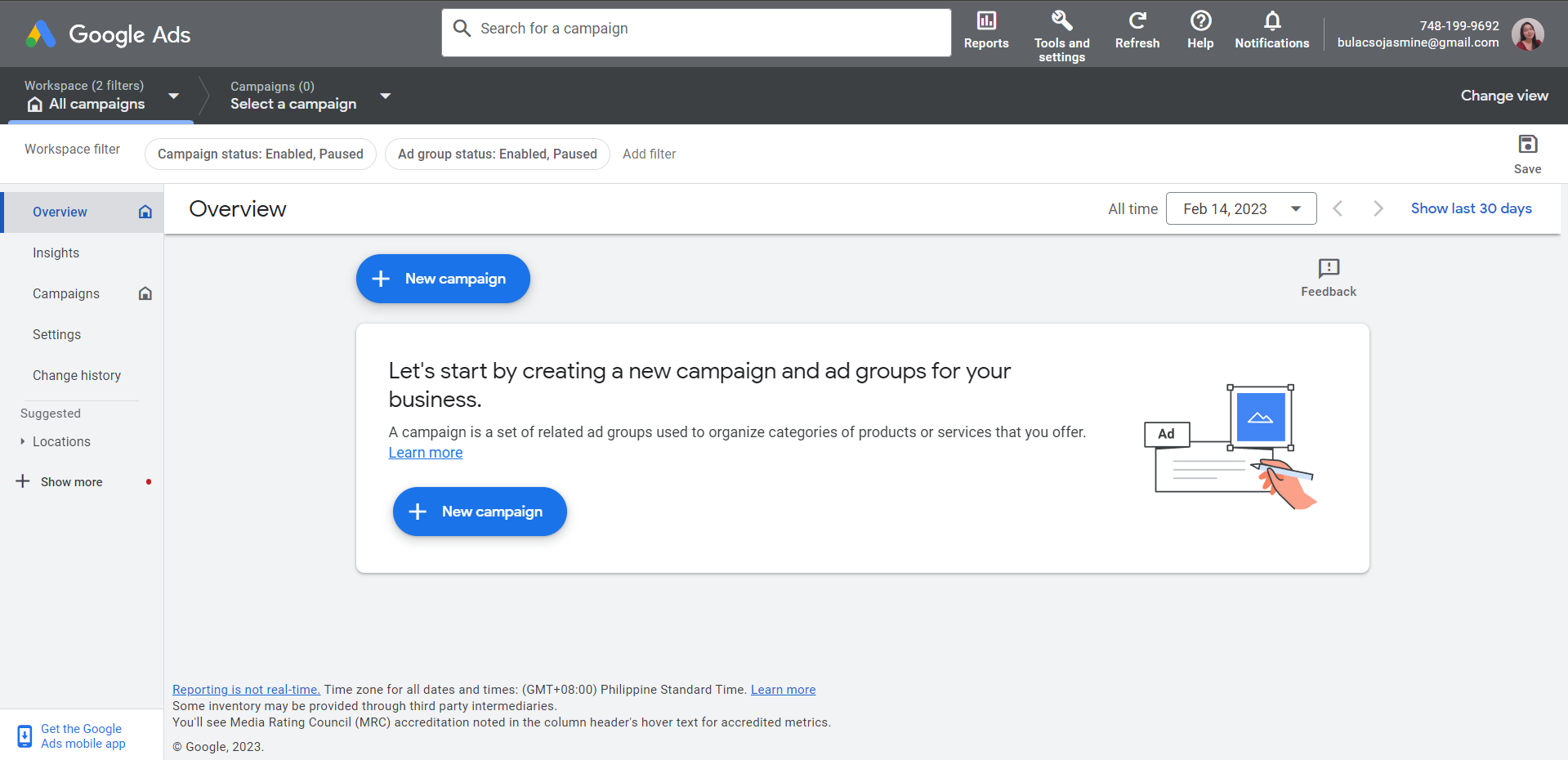Screen dimensions: 1568x760
Task: Open Settings in the sidebar
Action: click(x=82, y=334)
